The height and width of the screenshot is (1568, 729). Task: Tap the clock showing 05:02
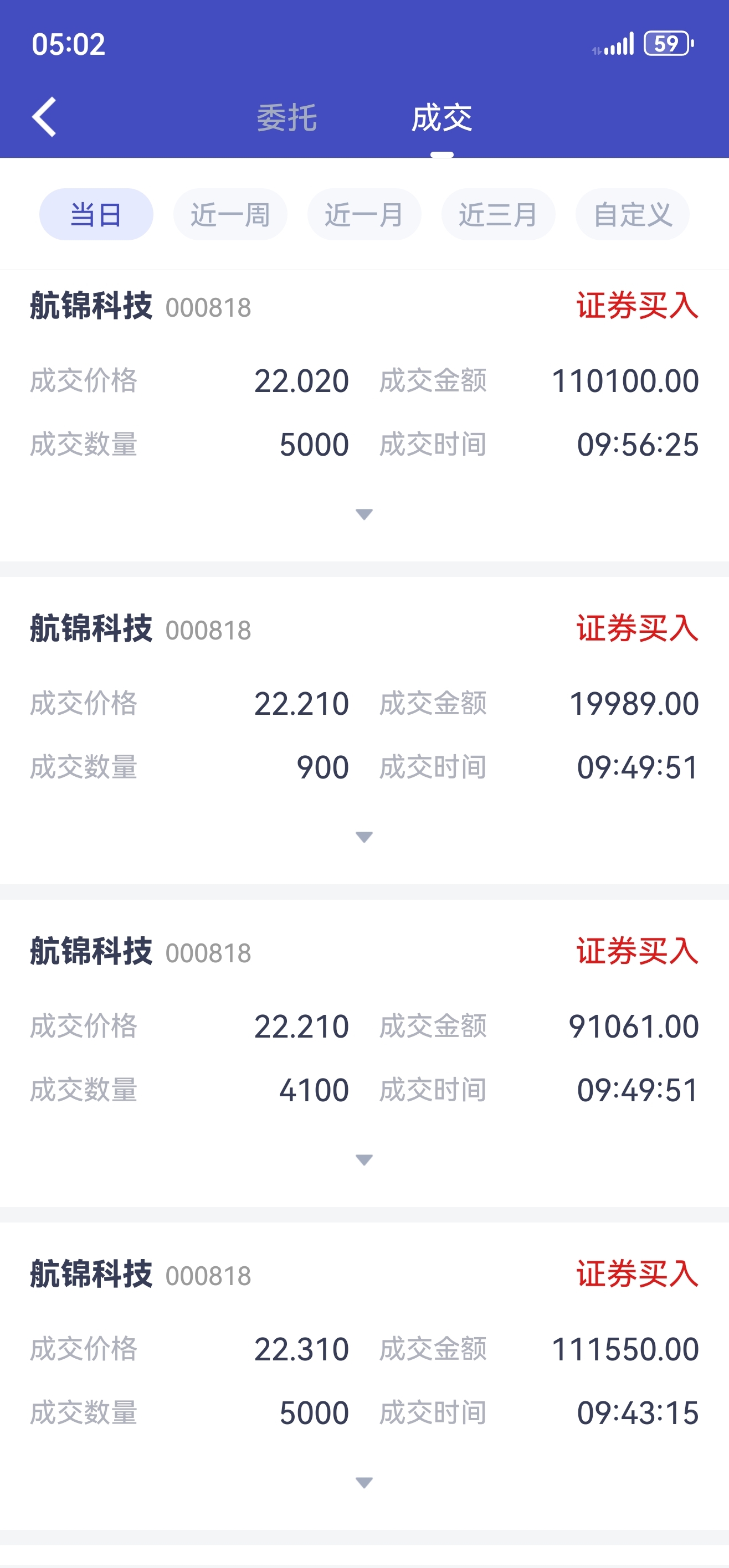click(x=69, y=44)
